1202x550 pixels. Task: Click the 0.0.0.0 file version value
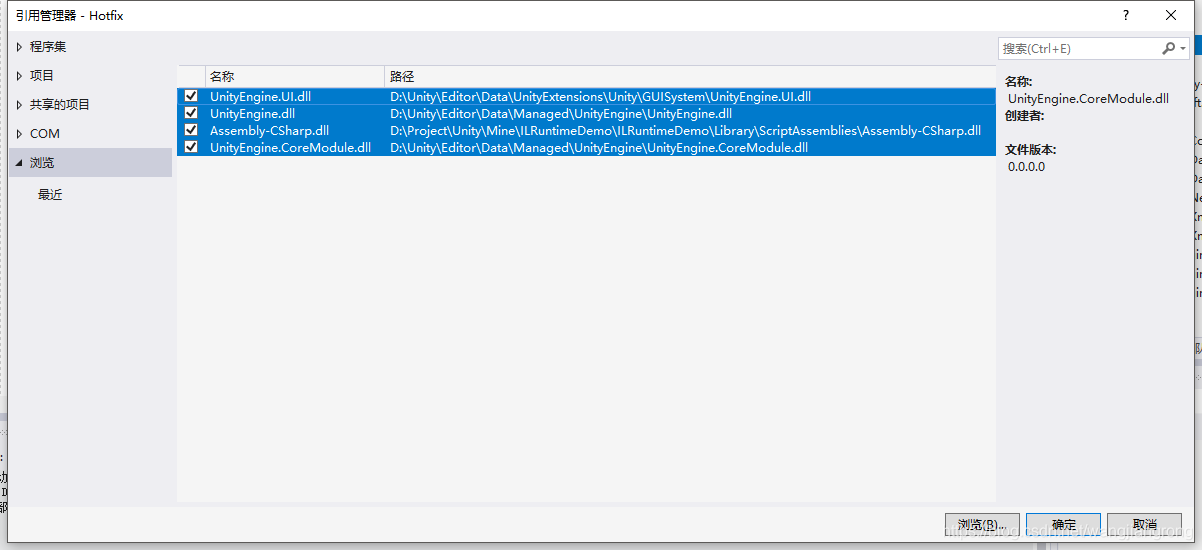1026,167
